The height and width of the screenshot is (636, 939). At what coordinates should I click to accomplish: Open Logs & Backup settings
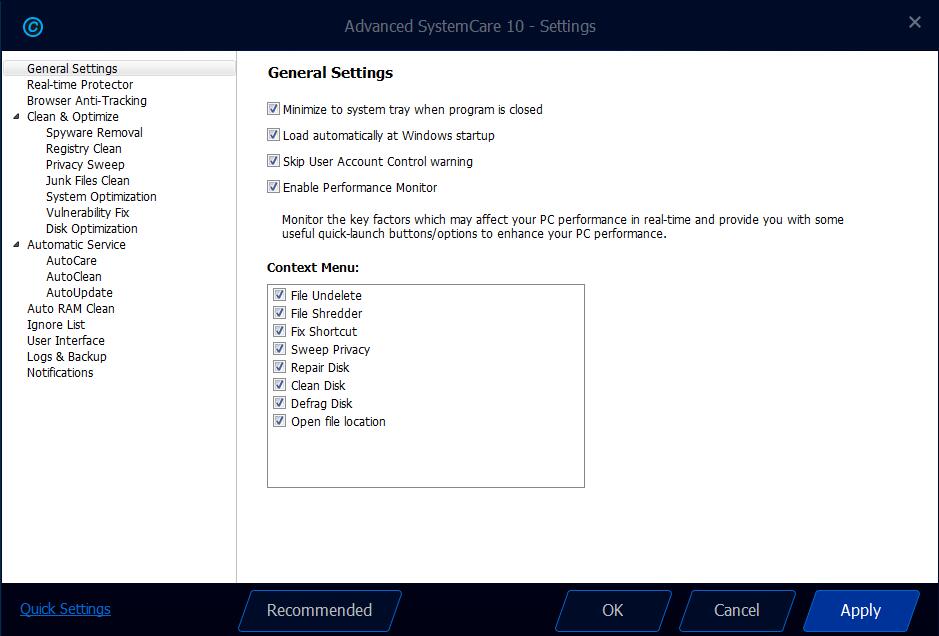click(x=66, y=356)
